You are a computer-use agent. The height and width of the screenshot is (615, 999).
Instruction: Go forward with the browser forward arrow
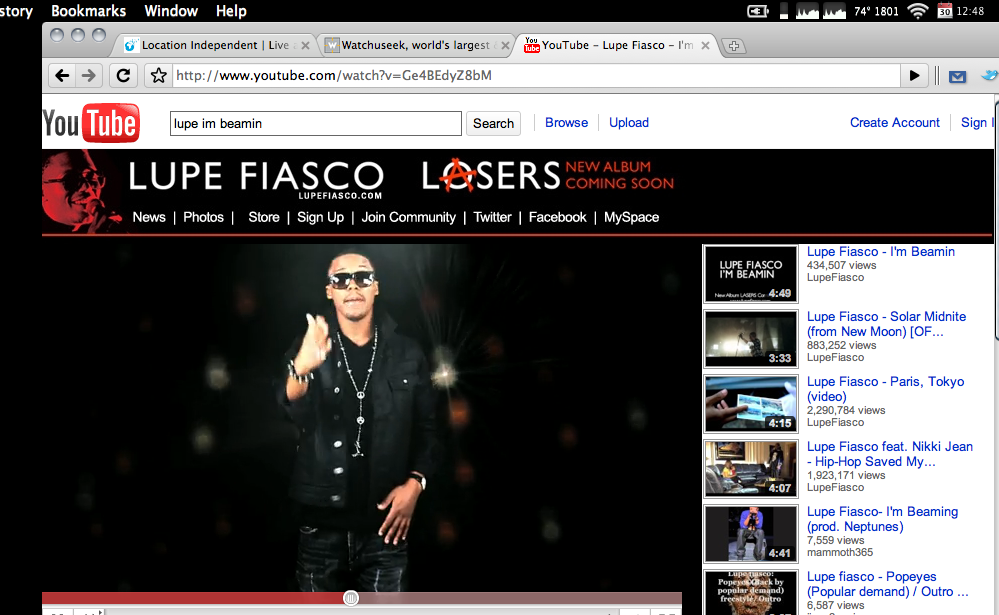[x=89, y=76]
